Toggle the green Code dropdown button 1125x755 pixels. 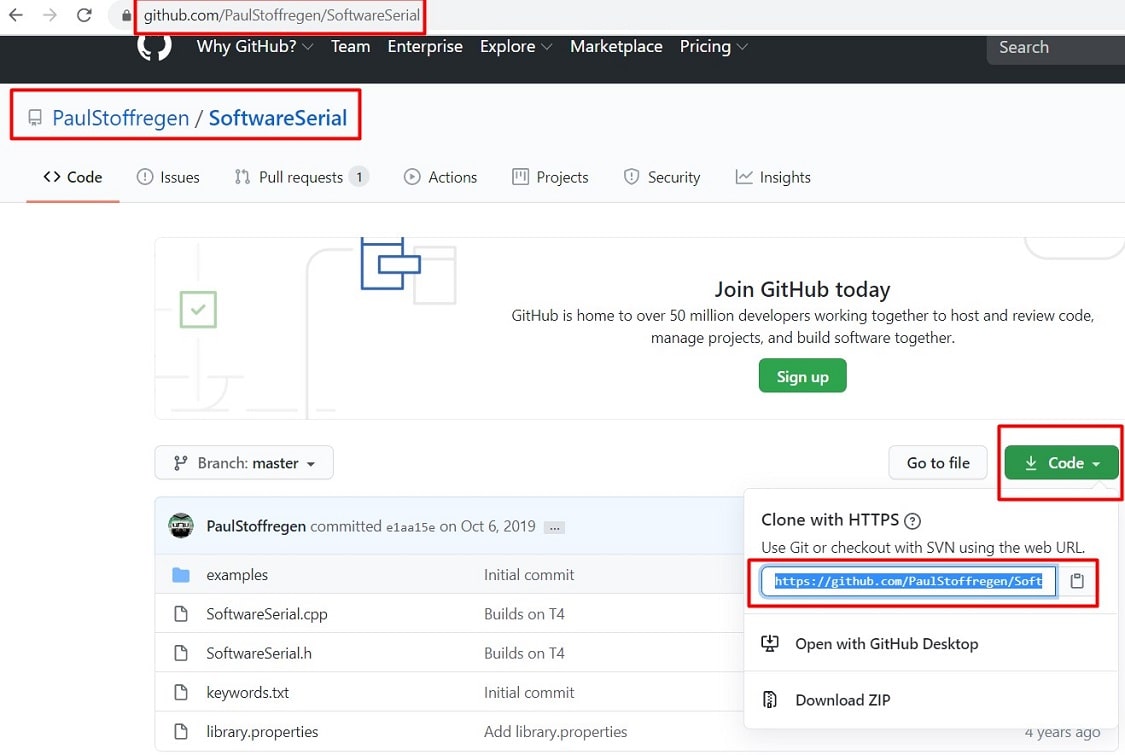tap(1061, 463)
